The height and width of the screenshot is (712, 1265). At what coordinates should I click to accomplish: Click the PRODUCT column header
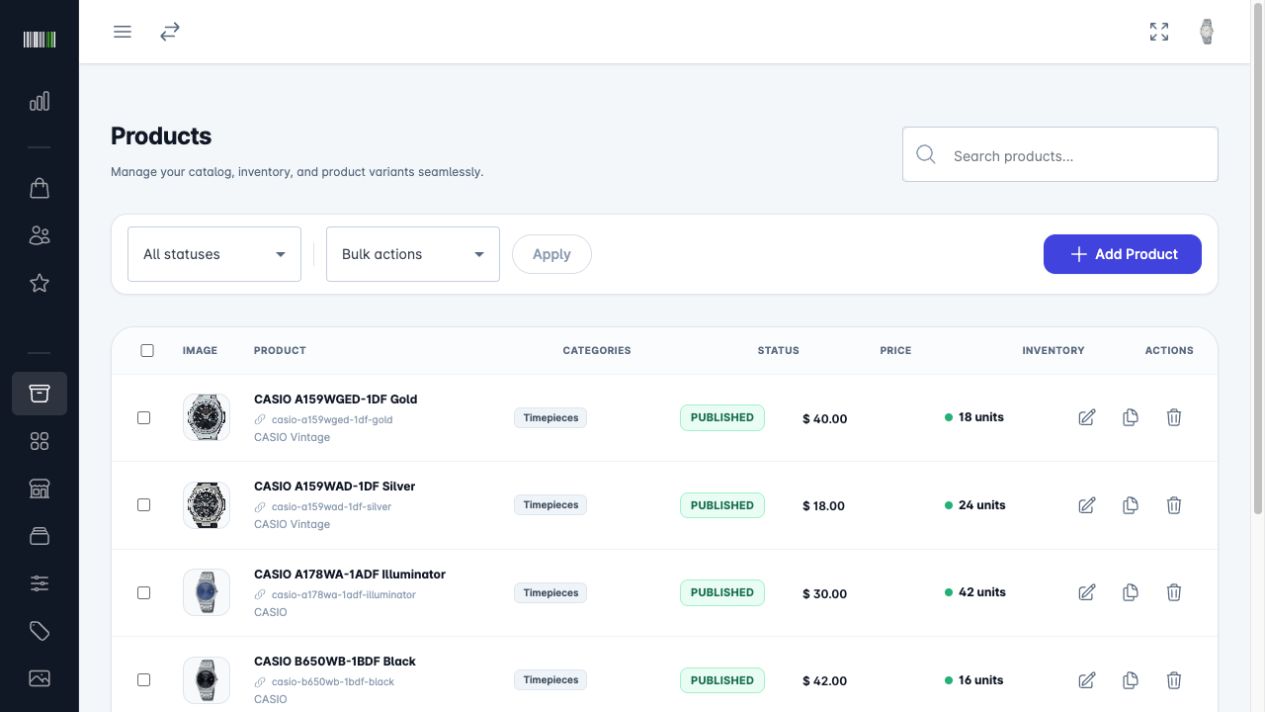tap(280, 350)
